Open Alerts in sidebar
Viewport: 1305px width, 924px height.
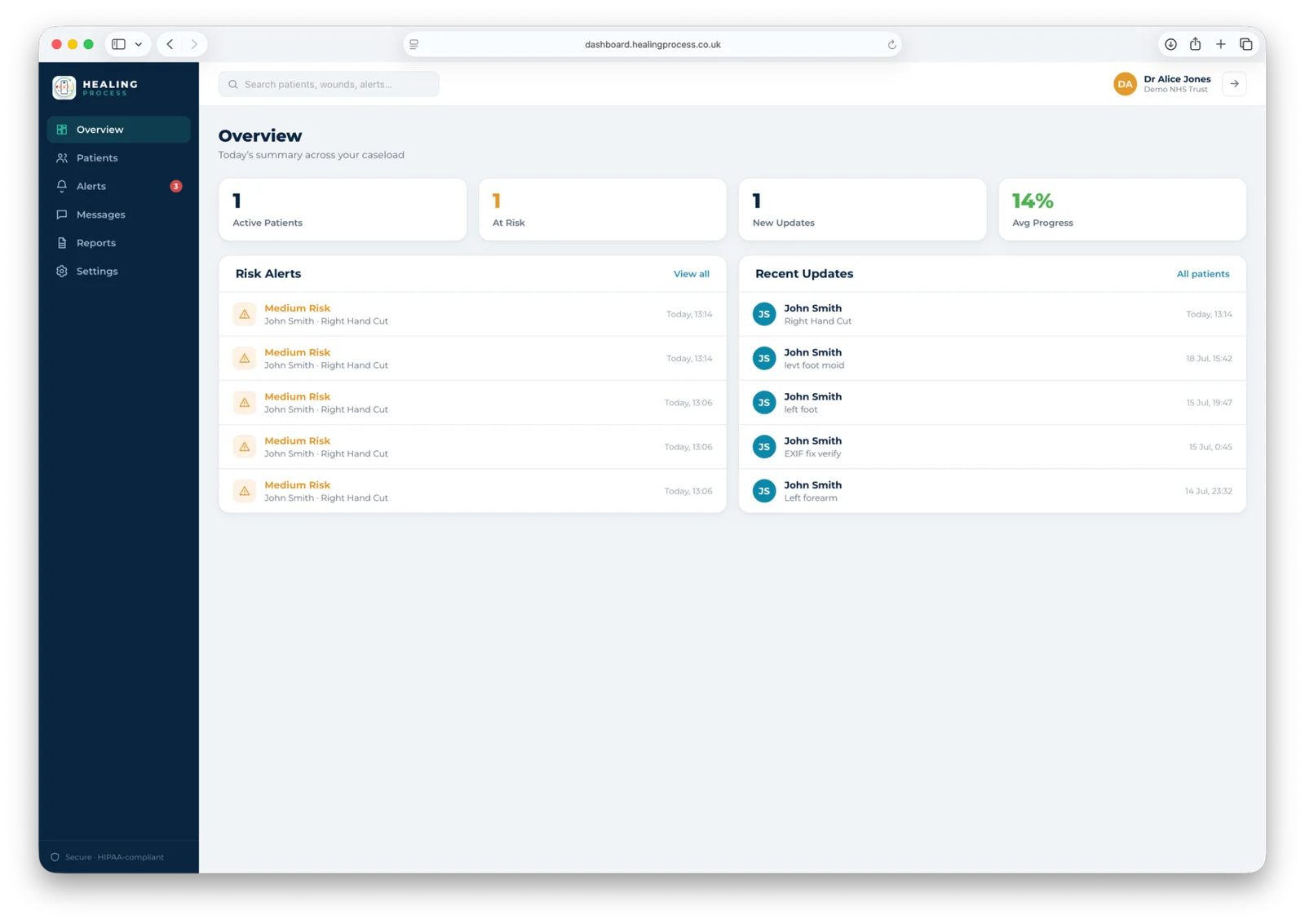coord(118,186)
